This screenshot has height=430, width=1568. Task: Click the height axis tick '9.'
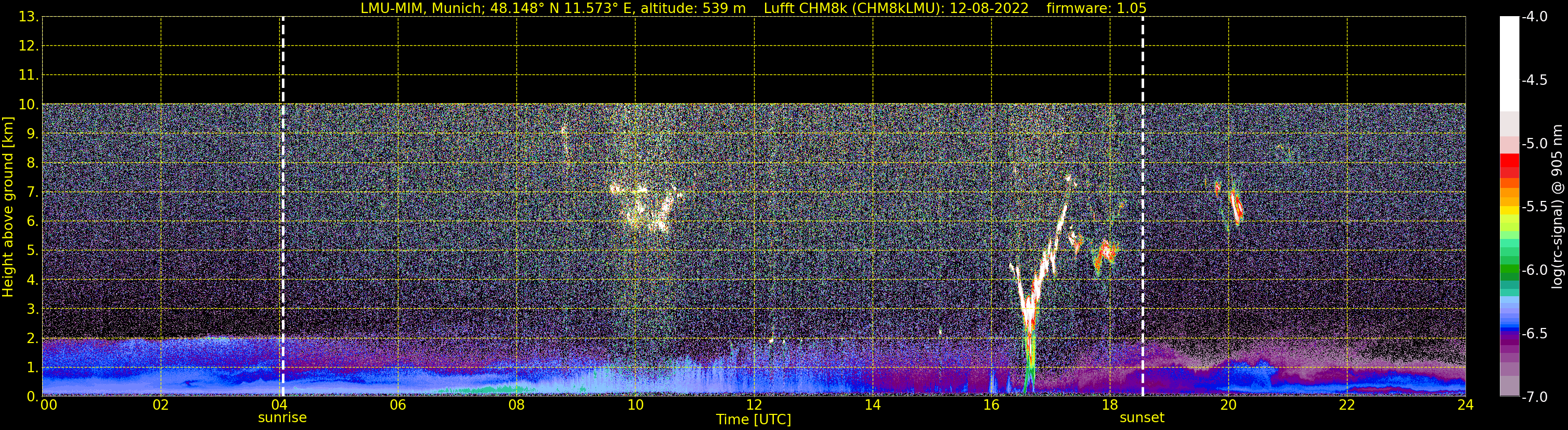32,133
